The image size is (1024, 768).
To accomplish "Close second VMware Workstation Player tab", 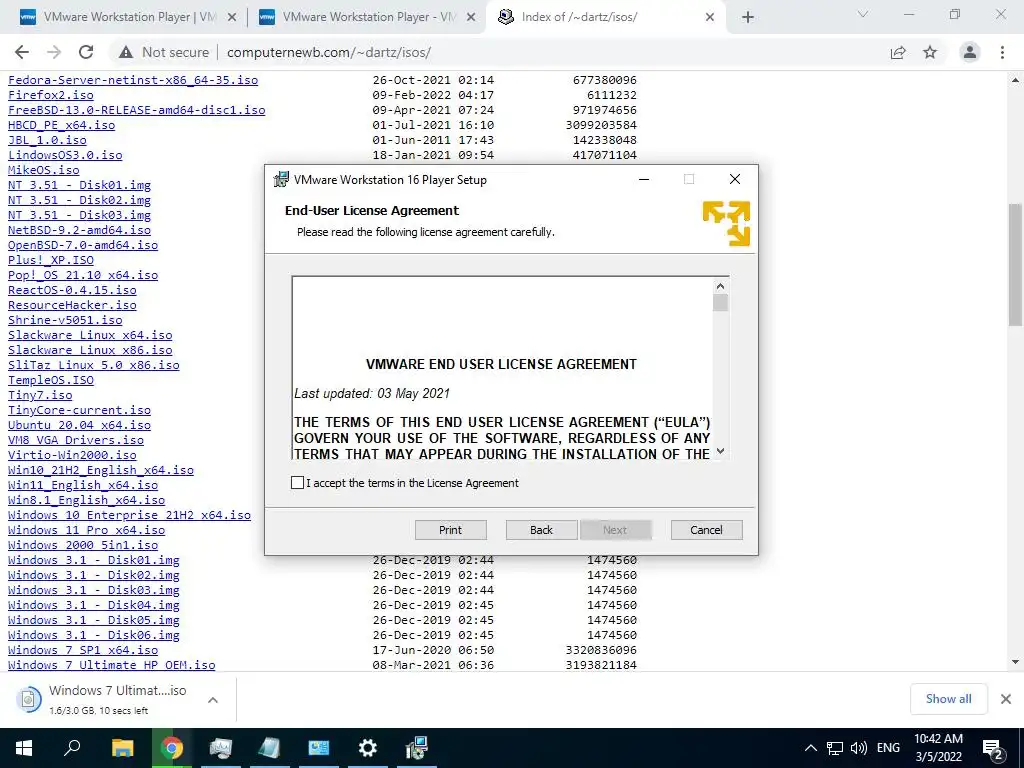I will pos(471,17).
